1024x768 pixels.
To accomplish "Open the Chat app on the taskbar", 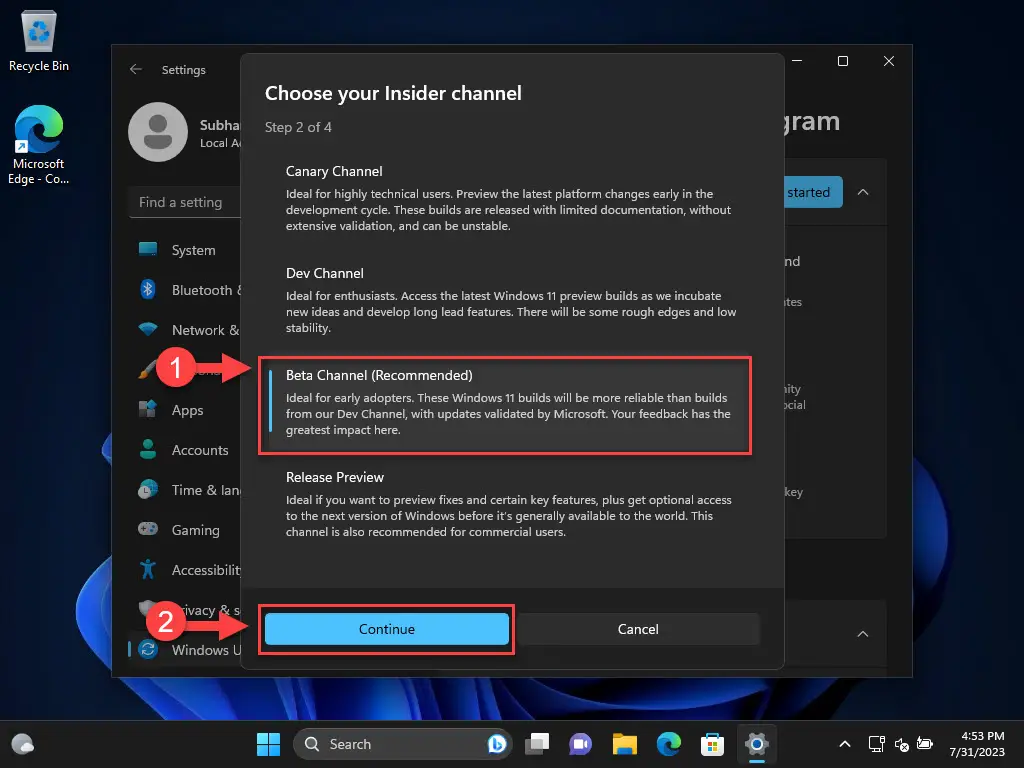I will (580, 744).
